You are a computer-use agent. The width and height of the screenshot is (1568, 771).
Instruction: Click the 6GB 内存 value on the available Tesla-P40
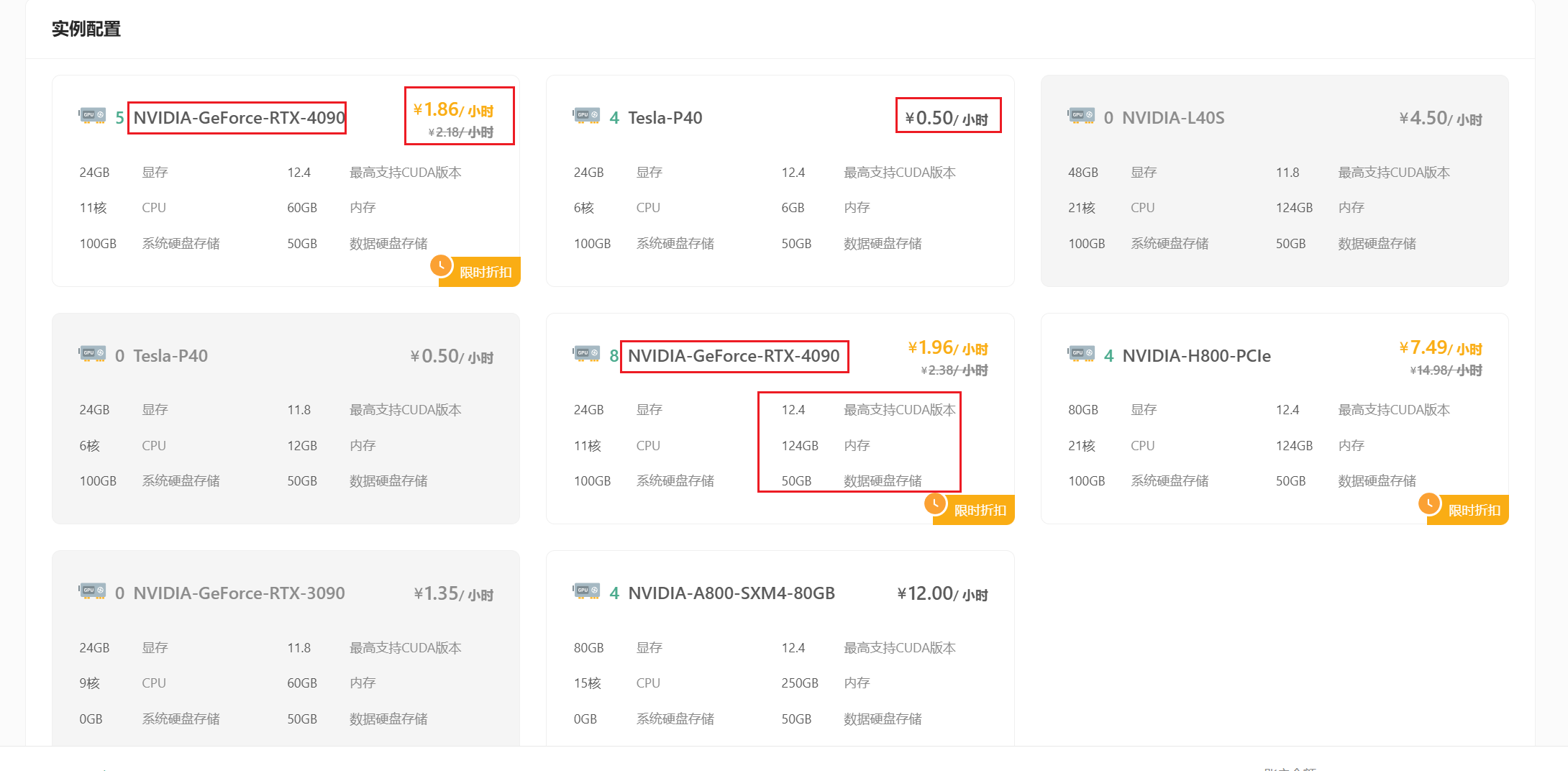793,208
